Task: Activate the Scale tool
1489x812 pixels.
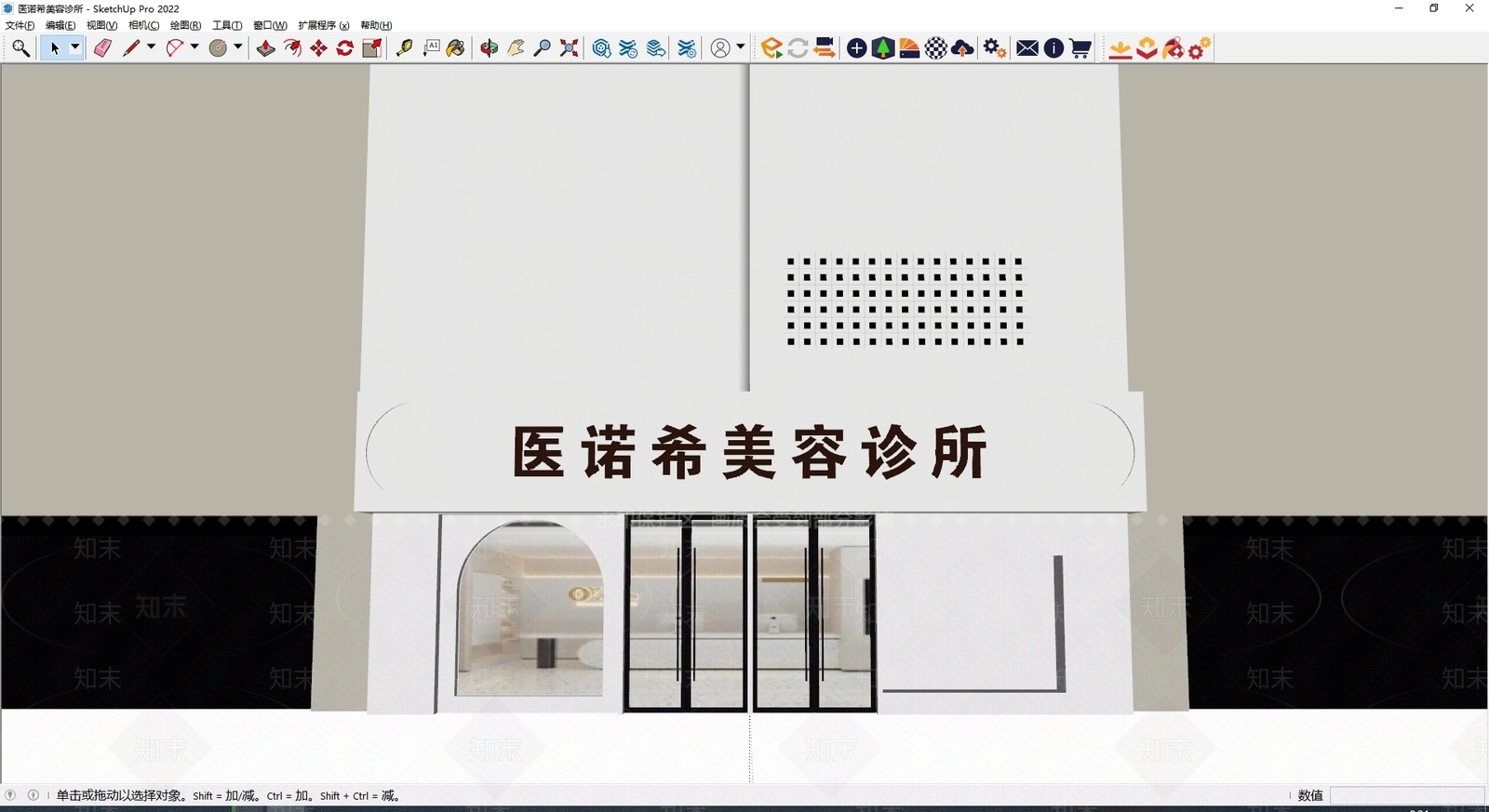Action: pyautogui.click(x=372, y=48)
